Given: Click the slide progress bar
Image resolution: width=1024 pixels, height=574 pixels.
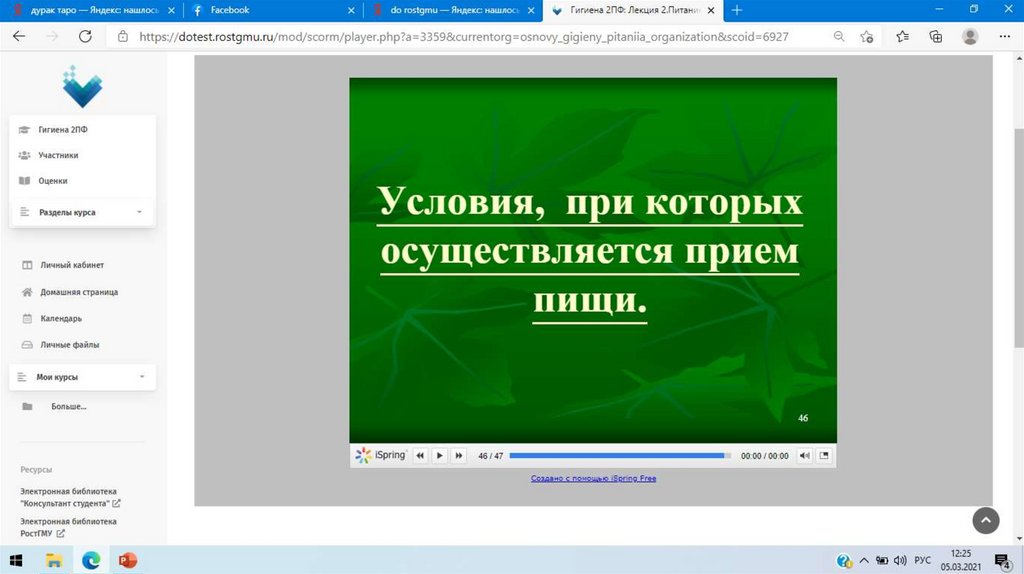Looking at the screenshot, I should [619, 456].
